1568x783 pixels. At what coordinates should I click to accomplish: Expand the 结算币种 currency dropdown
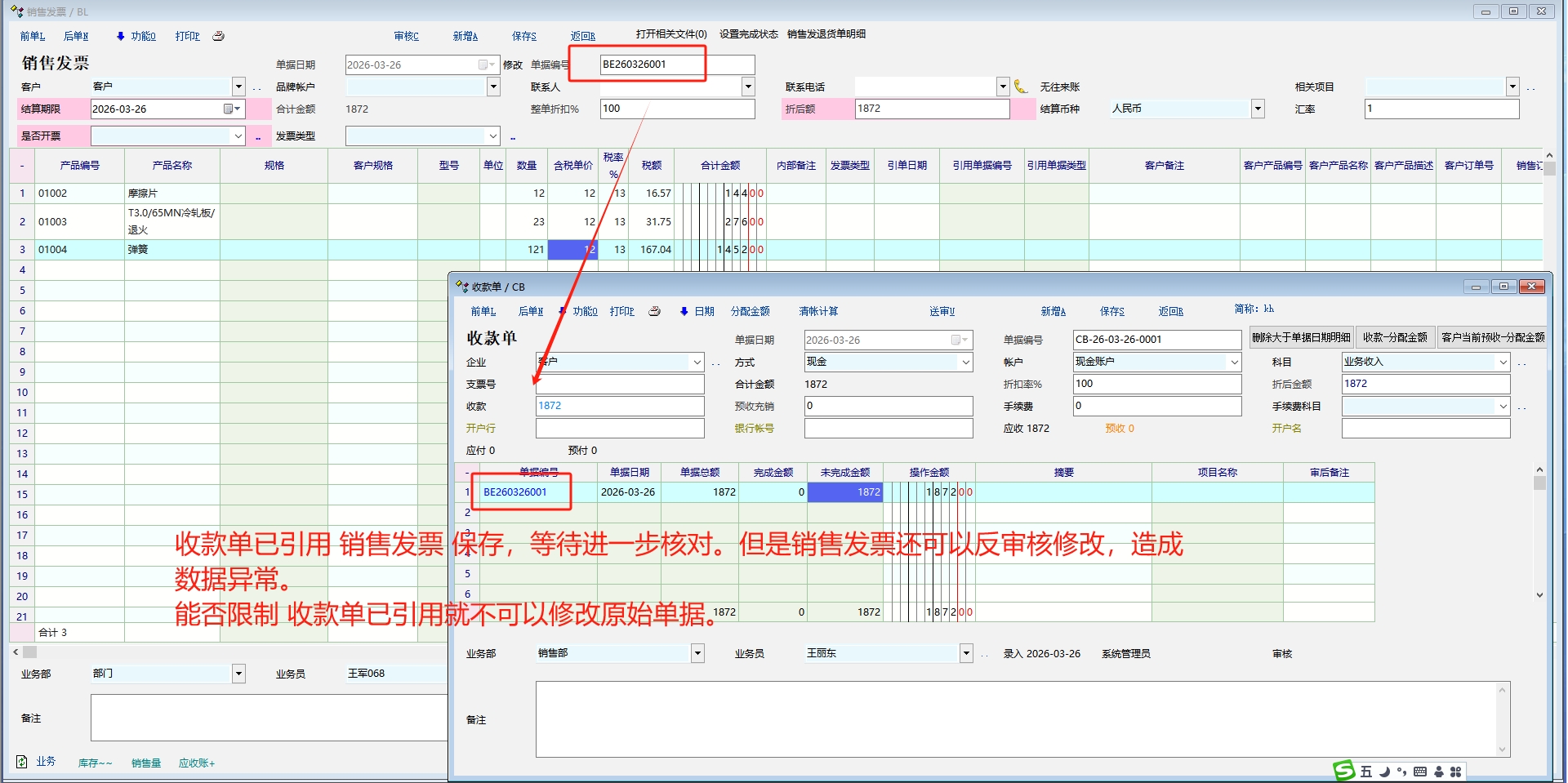[x=1258, y=109]
